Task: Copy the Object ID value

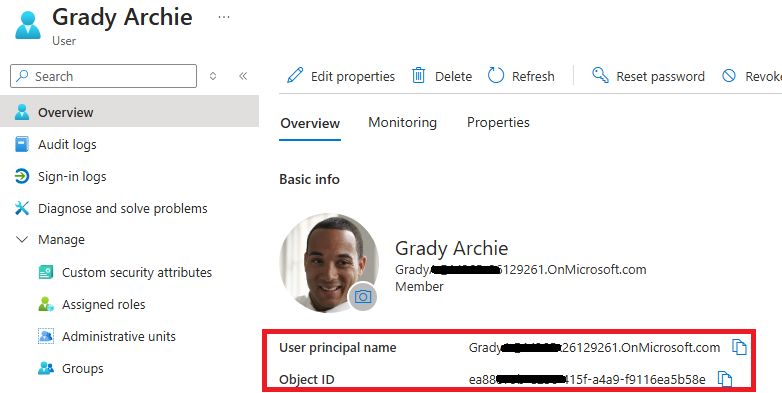Action: pos(725,379)
